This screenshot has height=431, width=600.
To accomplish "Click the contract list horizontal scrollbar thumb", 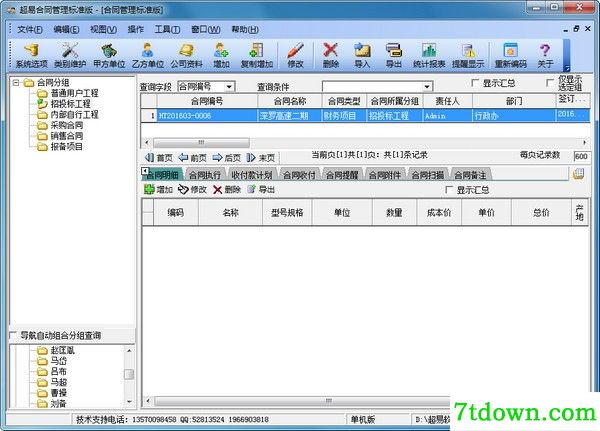I will [201, 143].
